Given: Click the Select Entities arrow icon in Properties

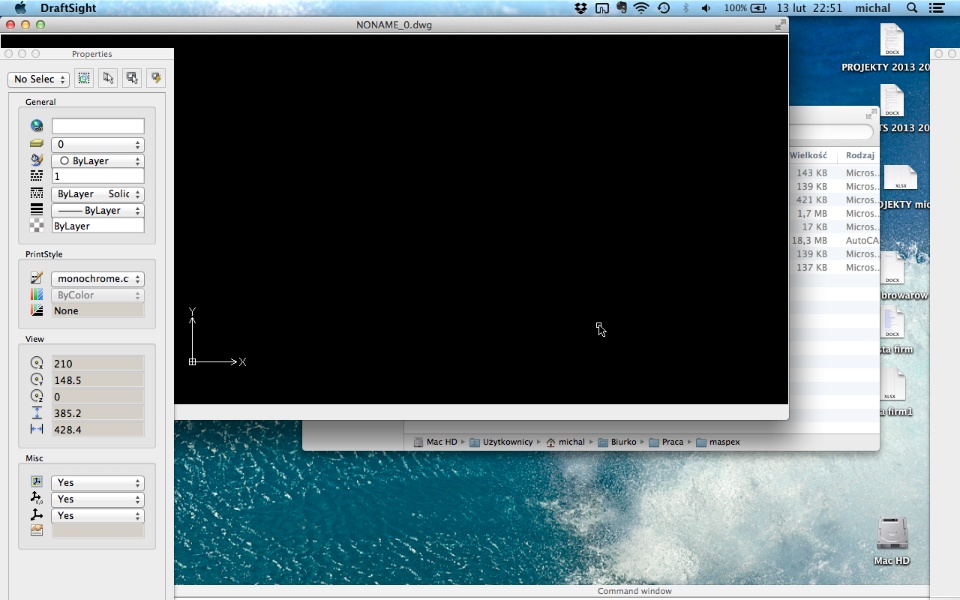Looking at the screenshot, I should pos(108,78).
